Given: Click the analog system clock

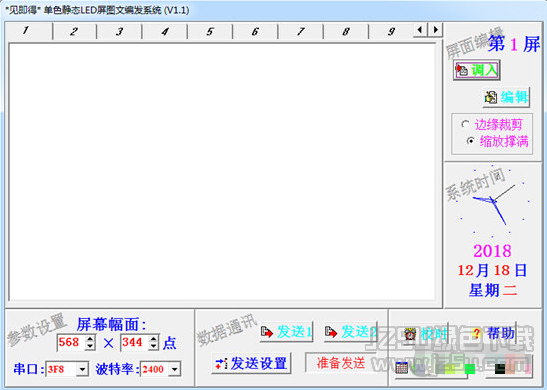Looking at the screenshot, I should [x=493, y=201].
